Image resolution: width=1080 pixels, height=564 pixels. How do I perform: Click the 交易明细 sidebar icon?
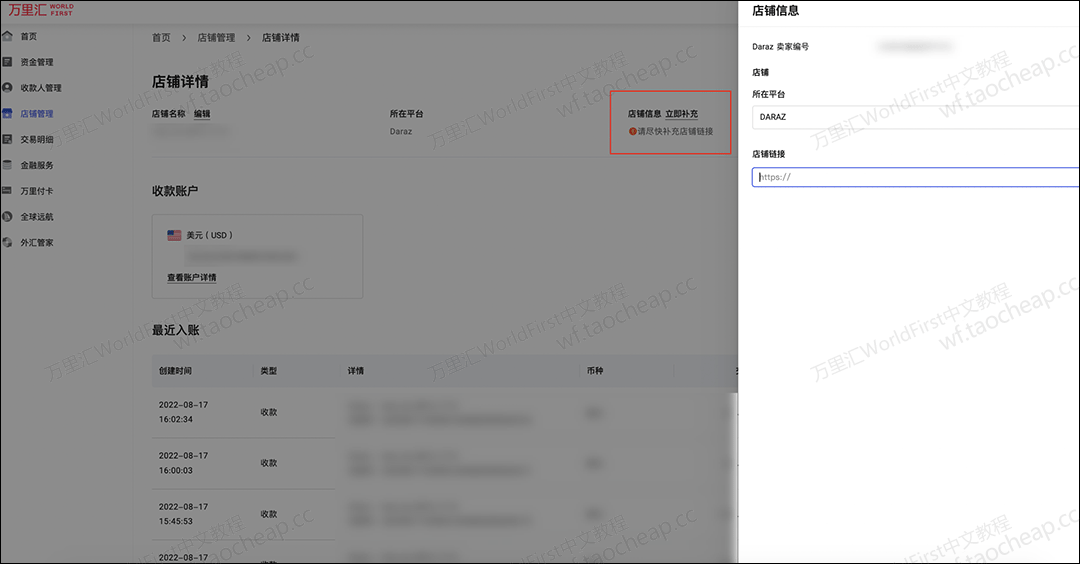[x=7, y=139]
